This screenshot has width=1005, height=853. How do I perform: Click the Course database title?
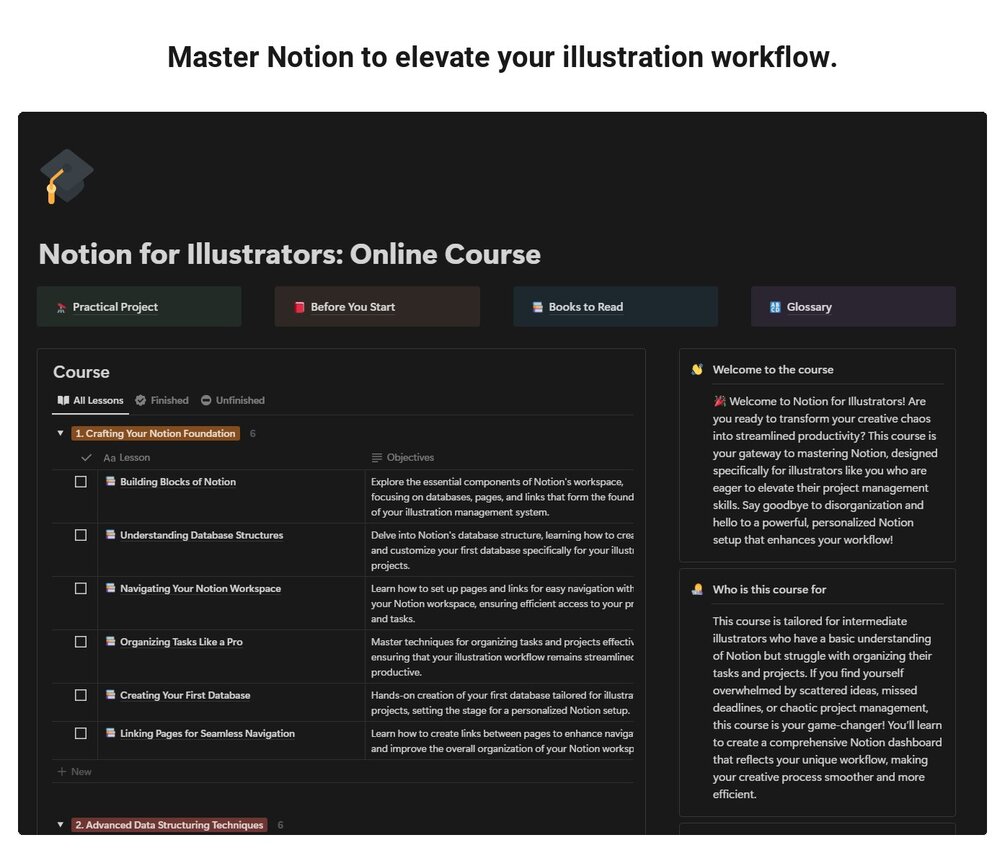[x=81, y=372]
